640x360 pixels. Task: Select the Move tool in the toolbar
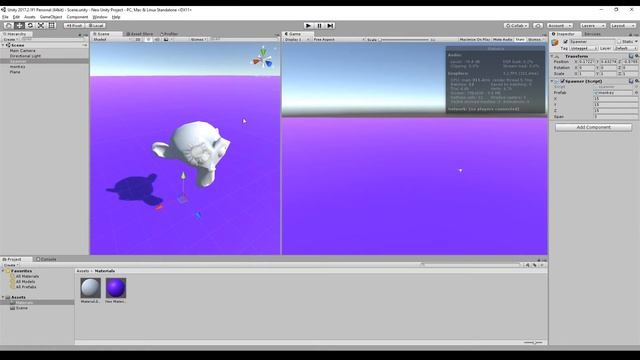click(x=19, y=25)
